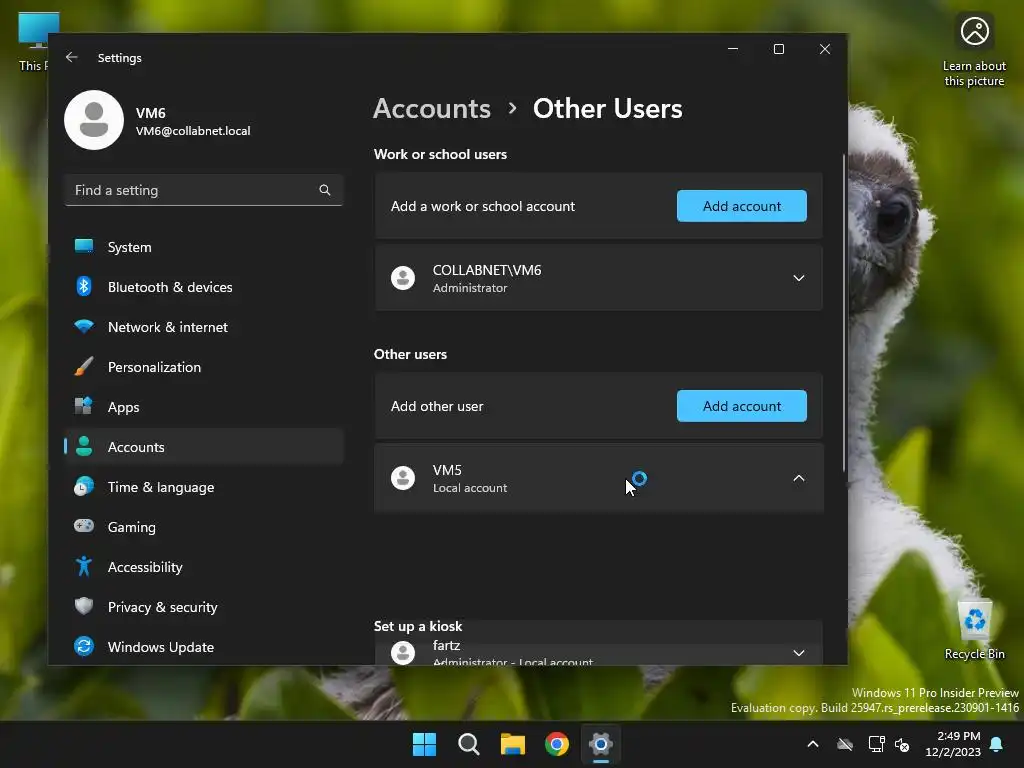Click the Accessibility label in sidebar
The image size is (1024, 768).
point(145,567)
